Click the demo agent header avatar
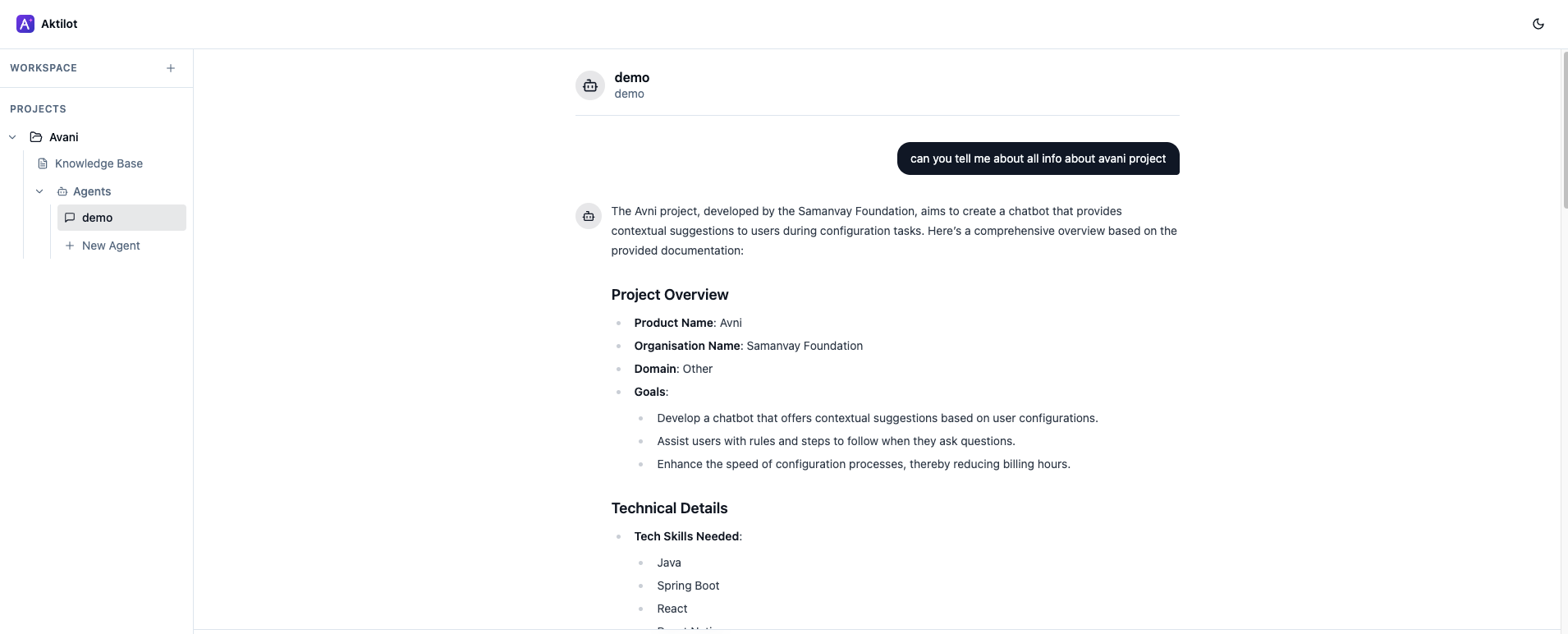 (x=590, y=85)
